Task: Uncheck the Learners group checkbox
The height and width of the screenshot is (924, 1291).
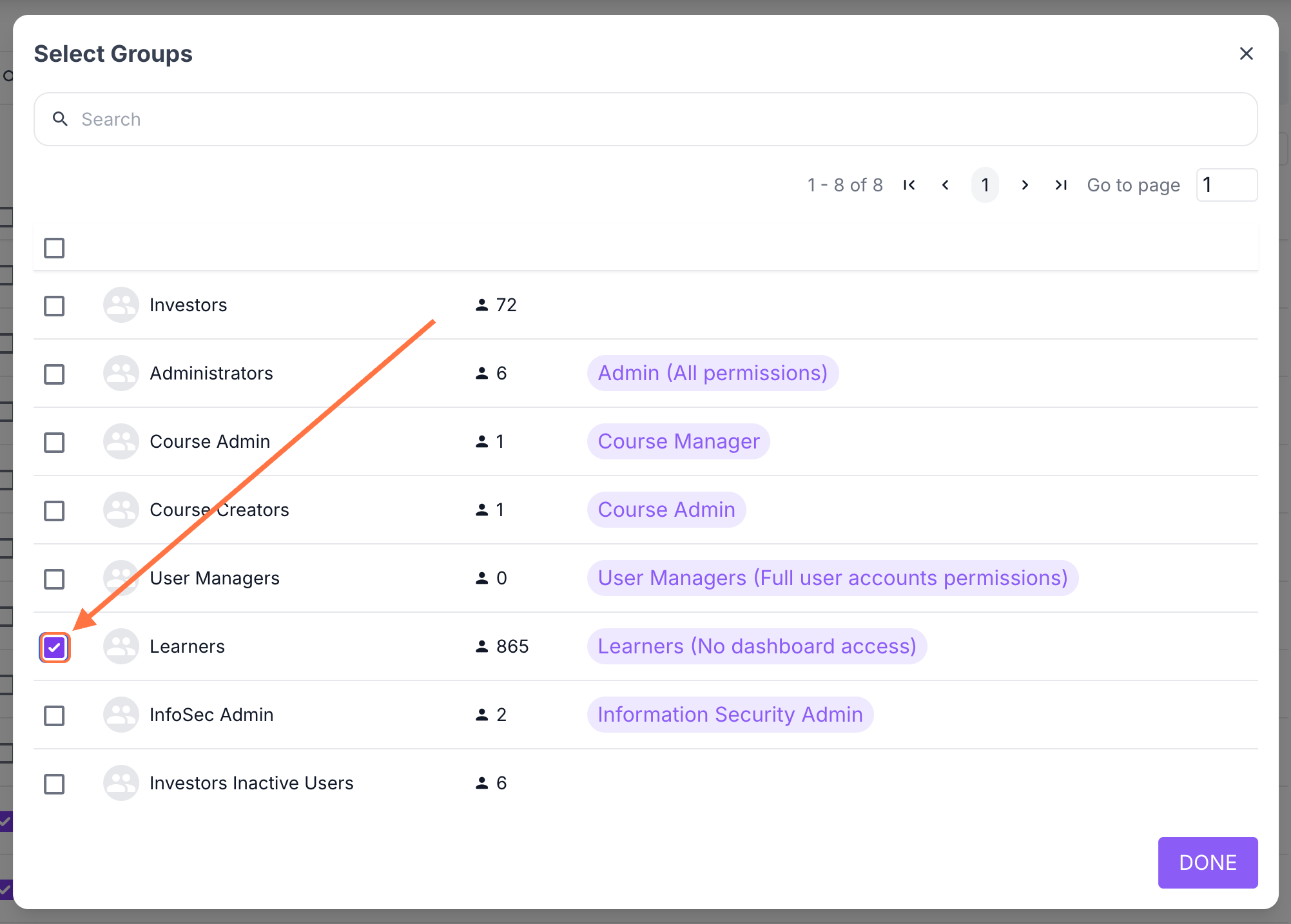Action: coord(55,647)
